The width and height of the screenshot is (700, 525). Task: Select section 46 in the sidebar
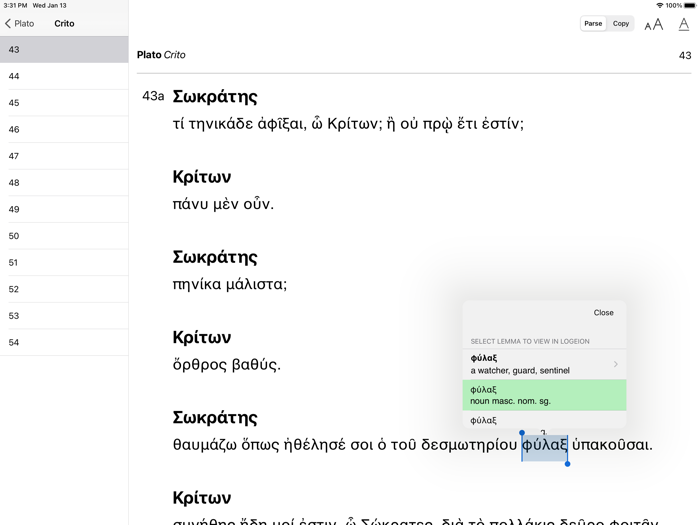click(x=64, y=129)
